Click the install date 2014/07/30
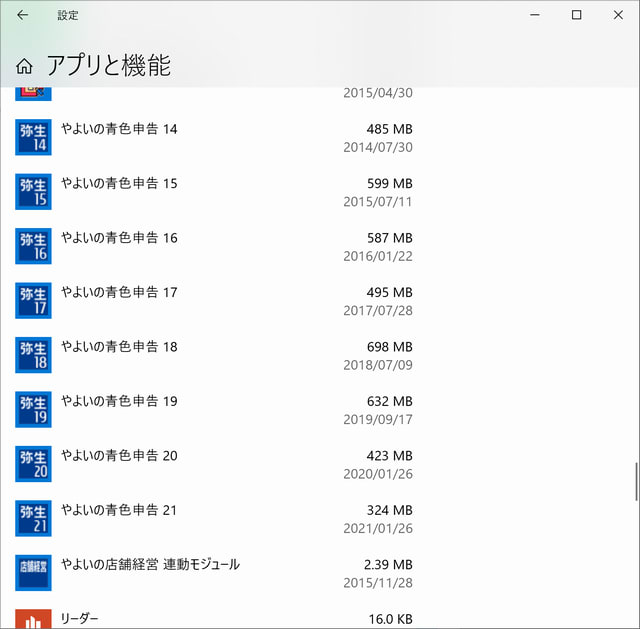This screenshot has height=629, width=640. [378, 147]
